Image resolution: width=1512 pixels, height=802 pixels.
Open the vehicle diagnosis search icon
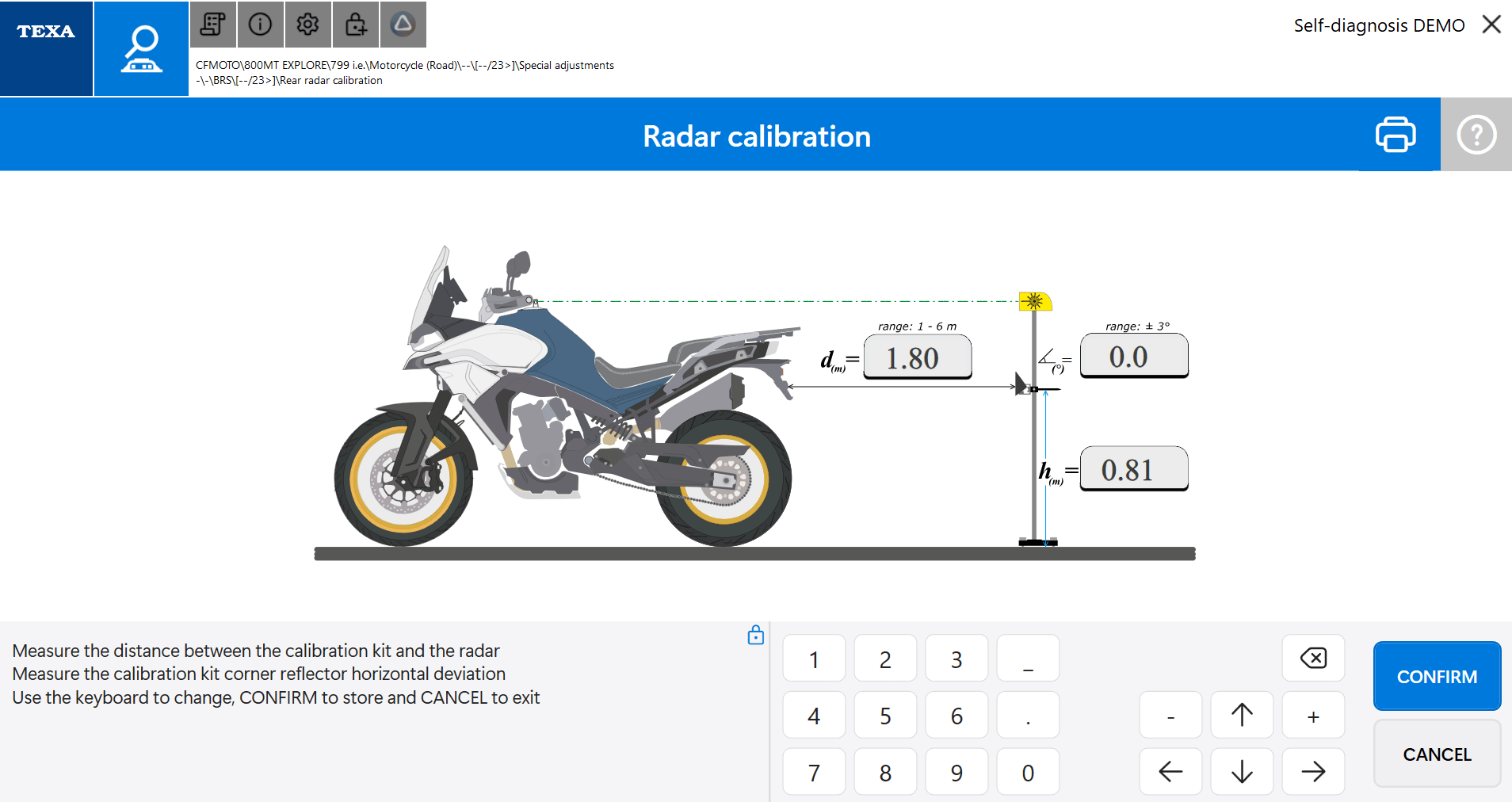pos(141,49)
